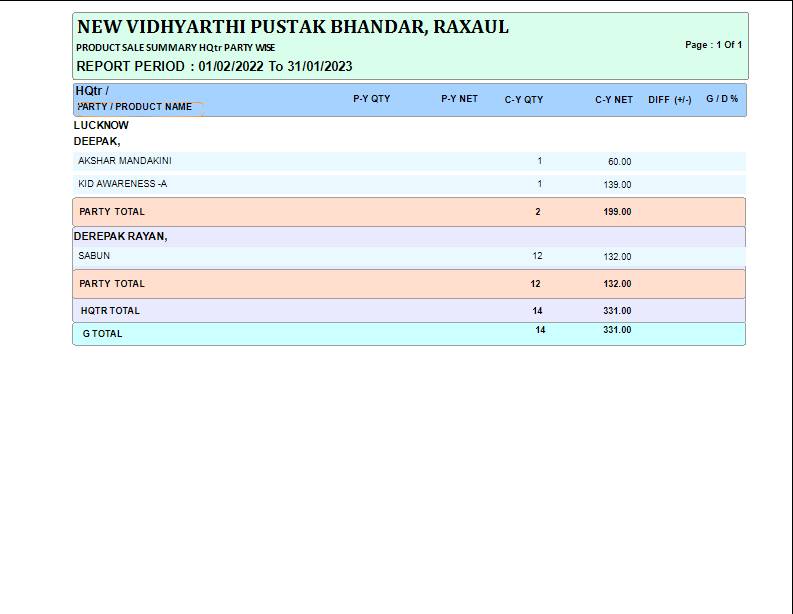Click the Report Period date range
Viewport: 793px width, 614px height.
214,67
